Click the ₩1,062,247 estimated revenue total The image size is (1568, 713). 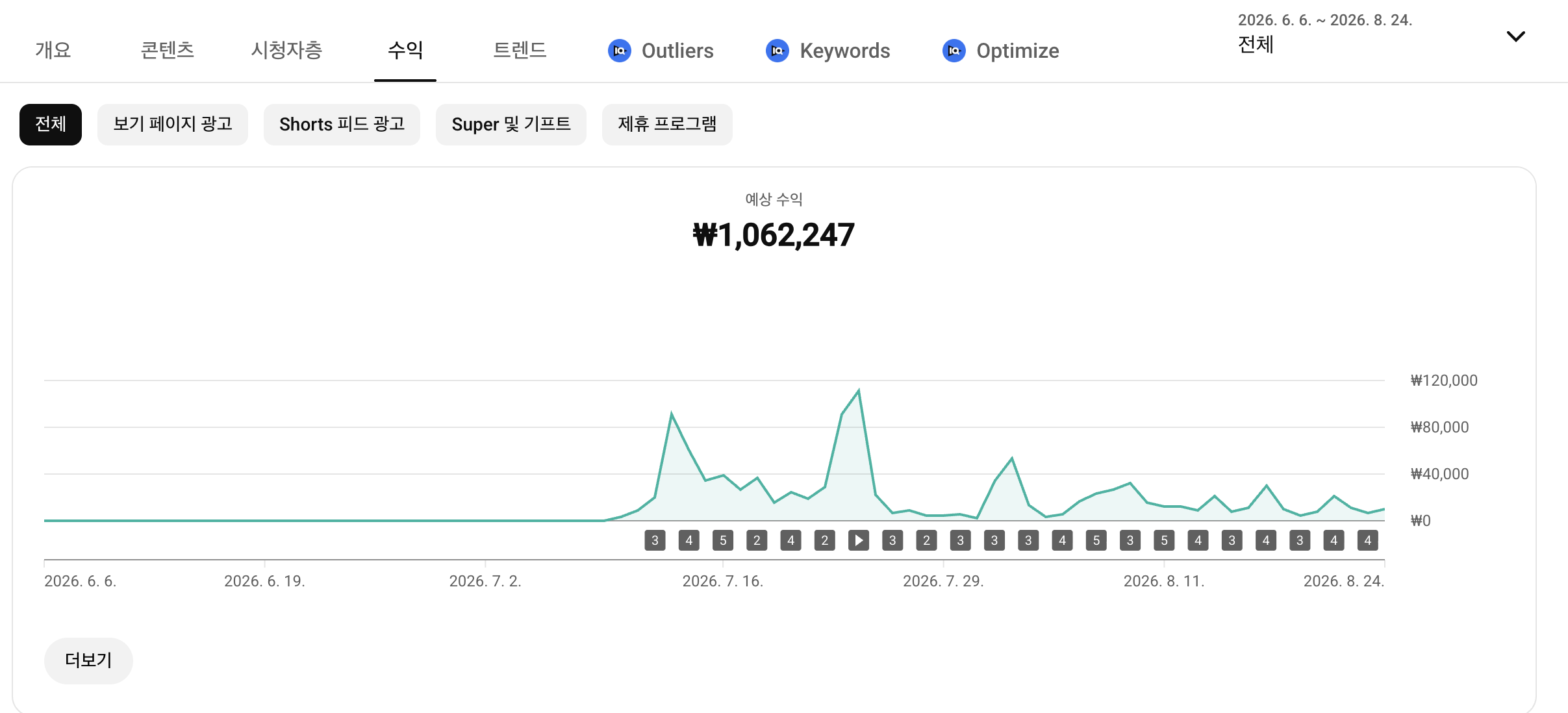774,235
